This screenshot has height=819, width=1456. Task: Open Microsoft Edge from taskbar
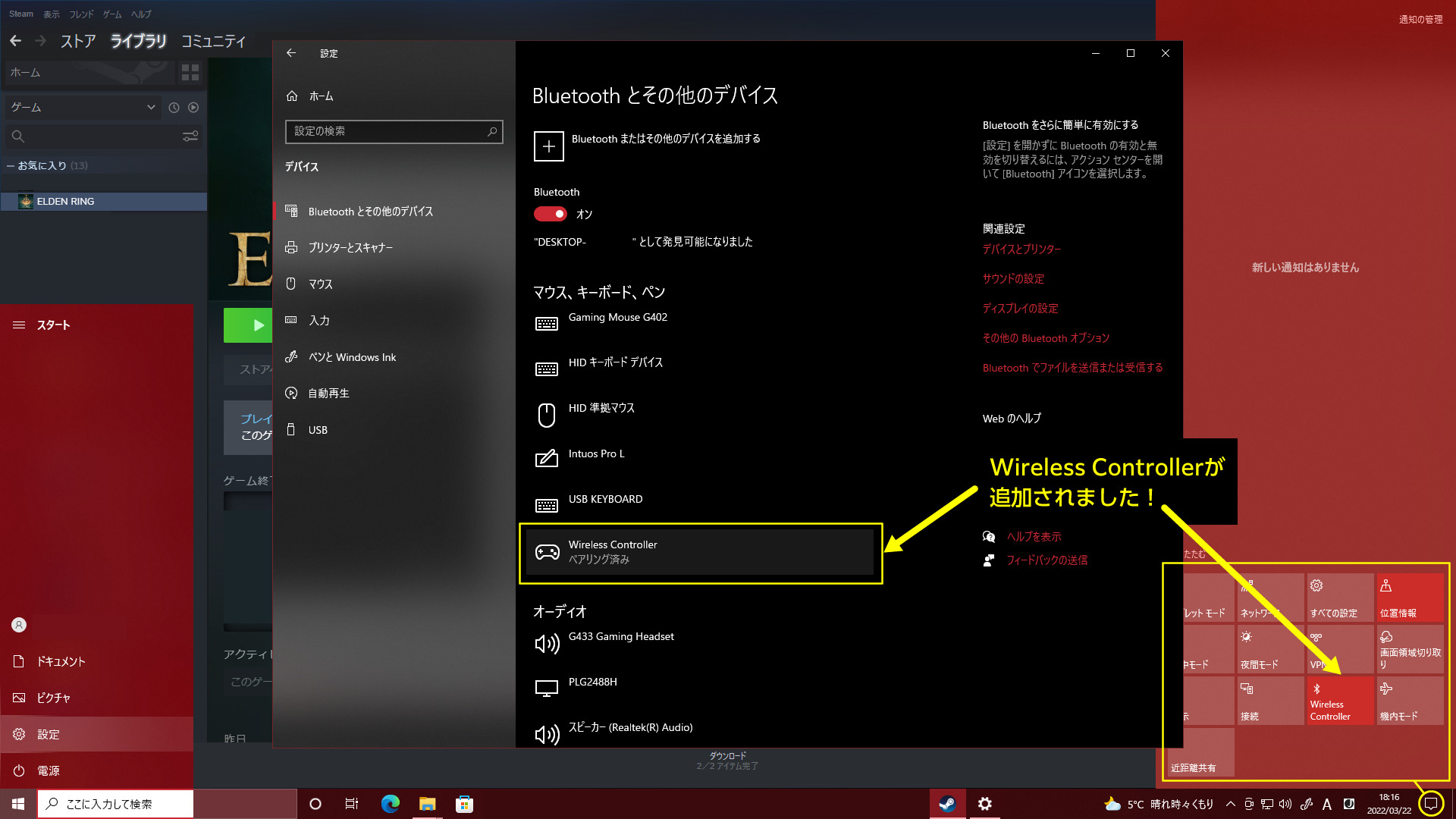pos(391,804)
